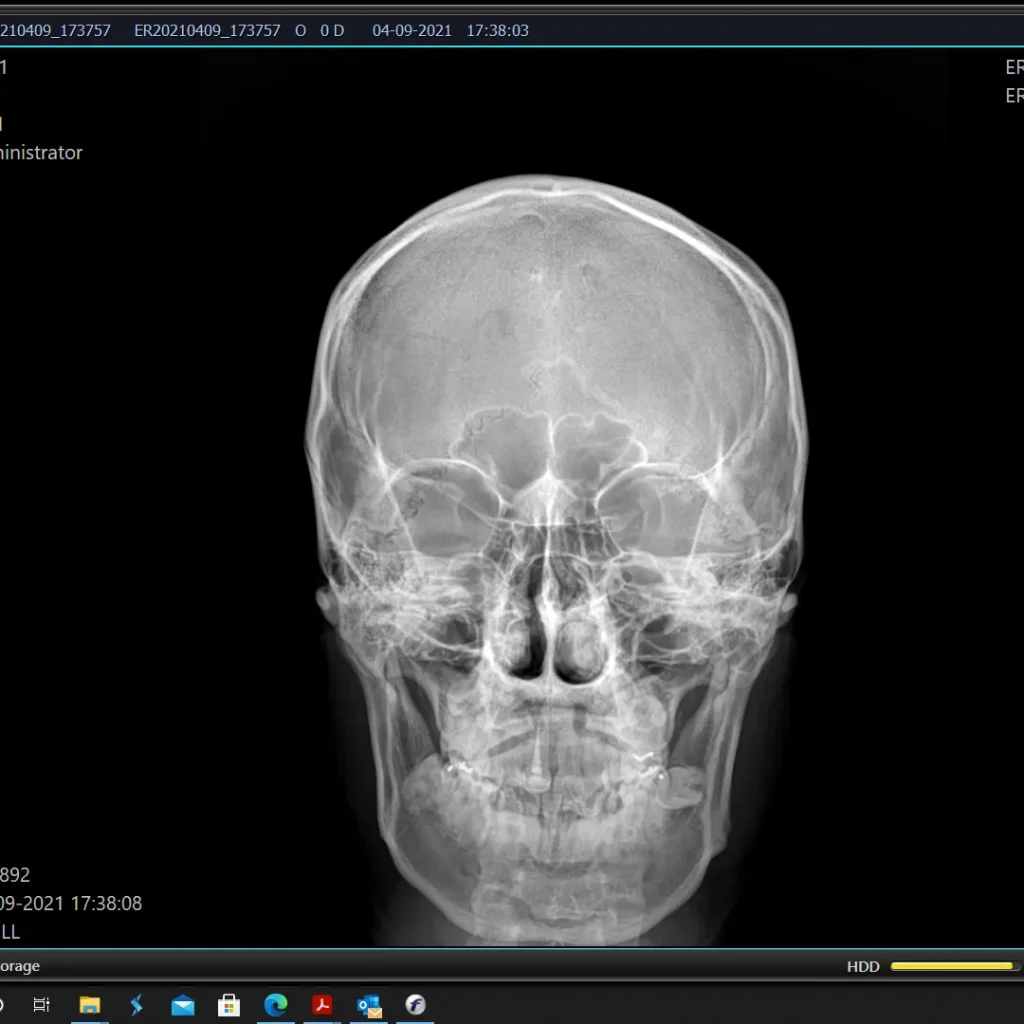Open the Mail app icon
Viewport: 1024px width, 1024px height.
click(x=183, y=1005)
